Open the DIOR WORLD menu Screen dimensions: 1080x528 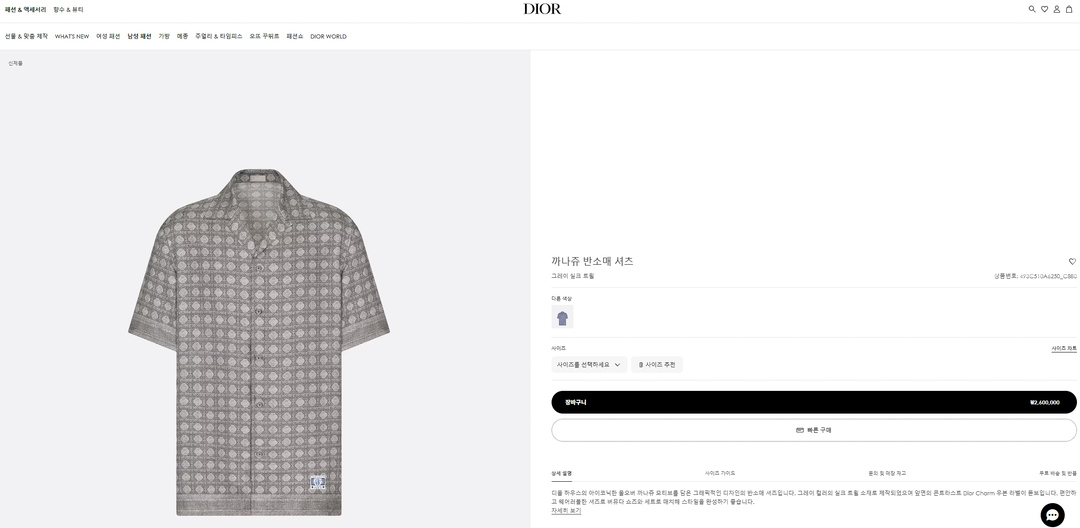pyautogui.click(x=328, y=36)
